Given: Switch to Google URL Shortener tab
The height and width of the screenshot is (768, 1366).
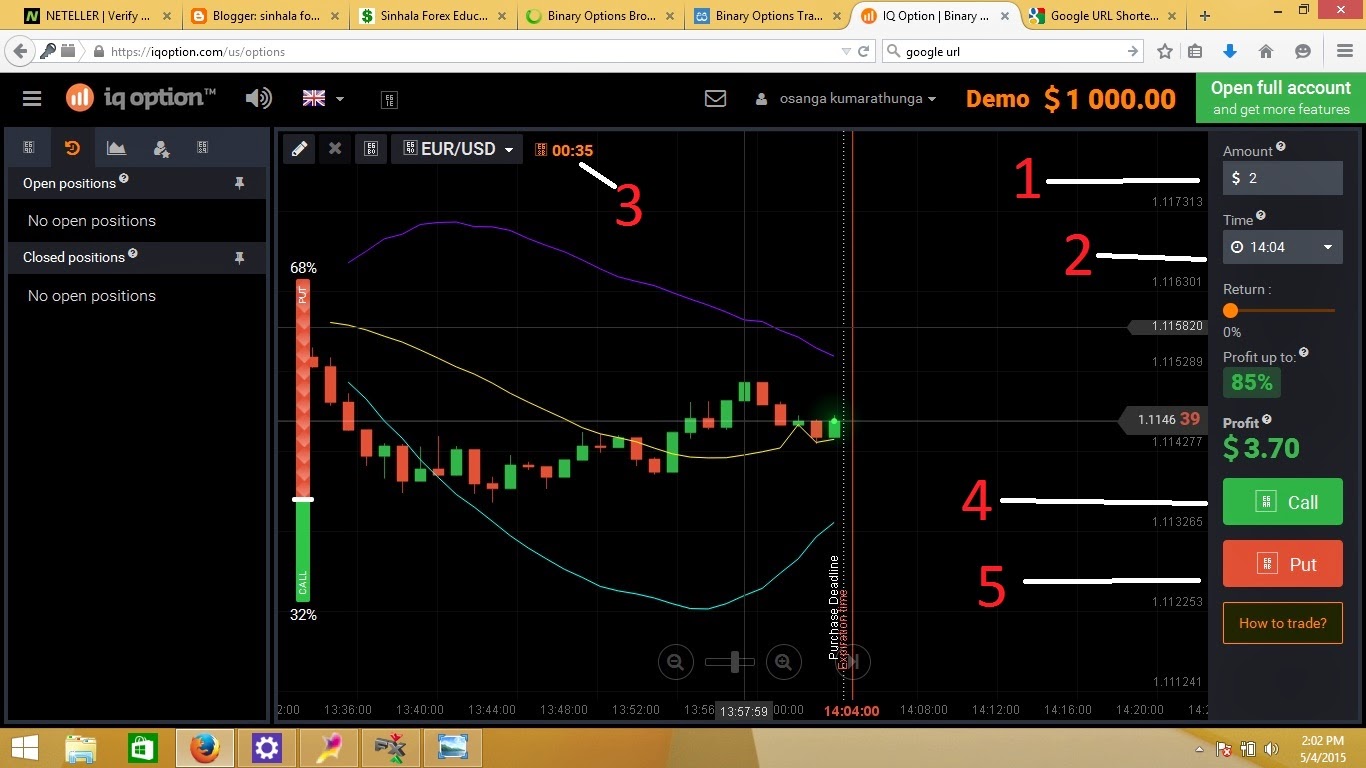Looking at the screenshot, I should coord(1105,16).
